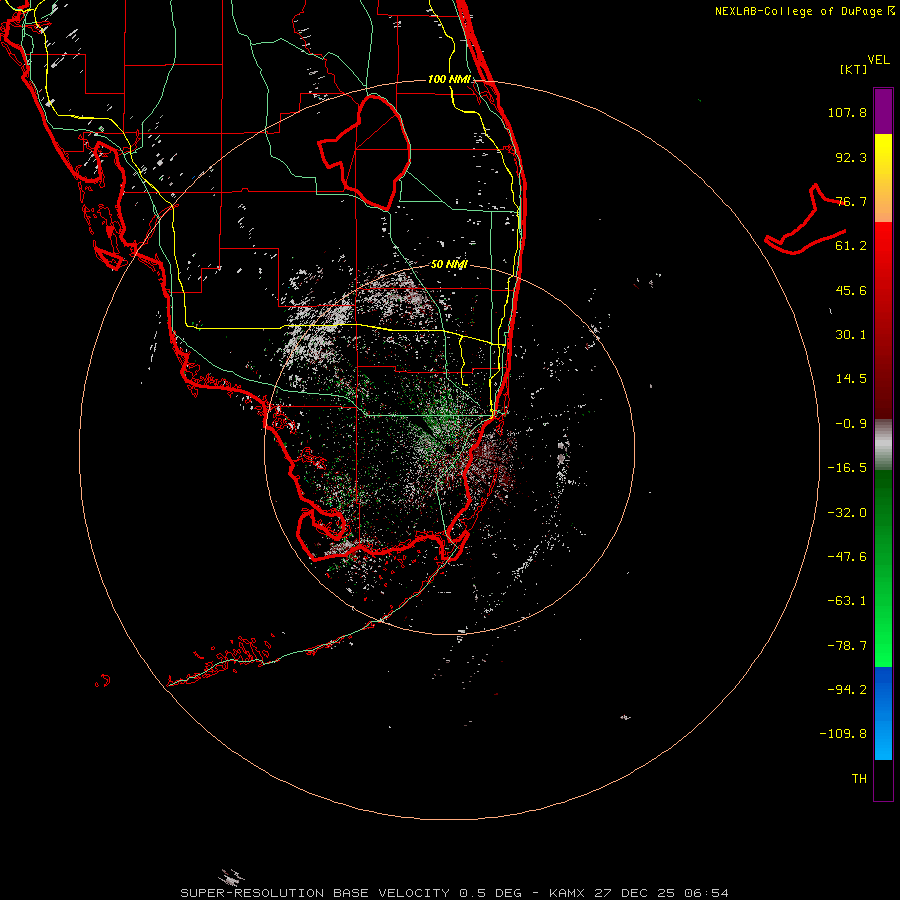Select the -47.6 scale value
Viewport: 900px width, 900px height.
pyautogui.click(x=847, y=557)
